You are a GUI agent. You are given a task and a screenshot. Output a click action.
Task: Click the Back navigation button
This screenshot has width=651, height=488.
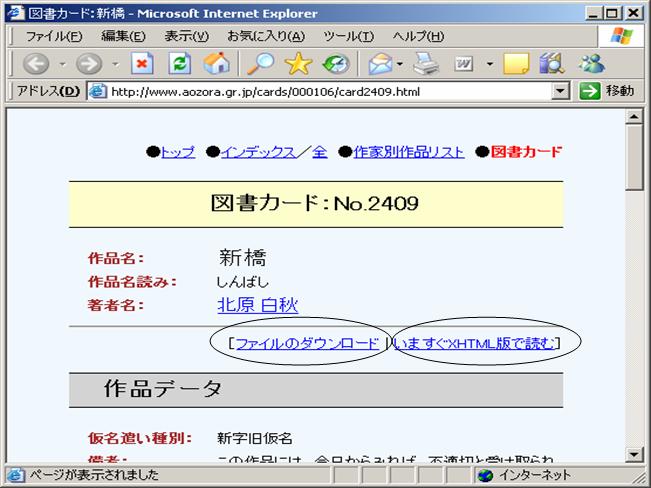[35, 64]
